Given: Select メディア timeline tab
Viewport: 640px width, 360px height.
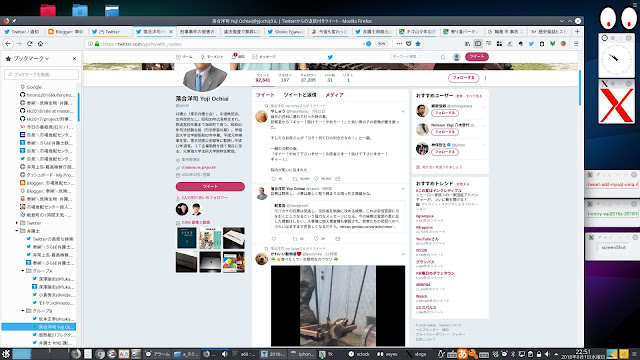Looking at the screenshot, I should [x=334, y=95].
